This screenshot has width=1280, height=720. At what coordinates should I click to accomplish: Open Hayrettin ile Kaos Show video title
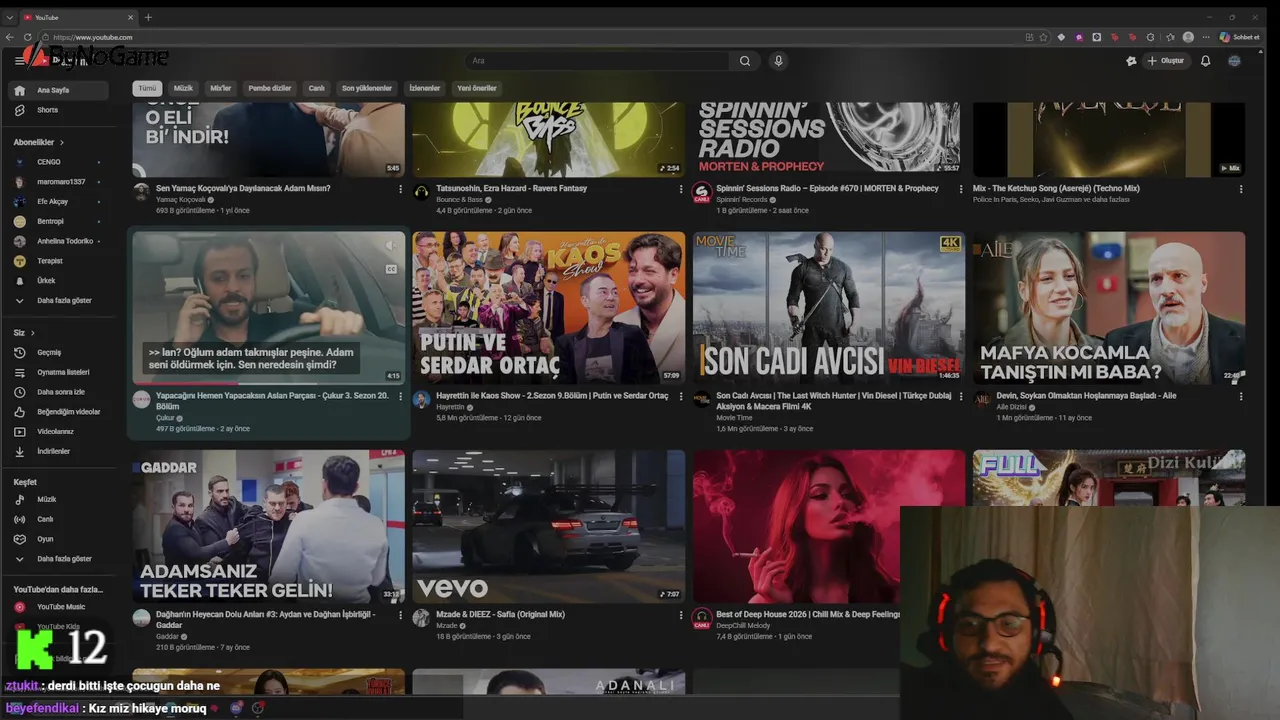(x=552, y=396)
